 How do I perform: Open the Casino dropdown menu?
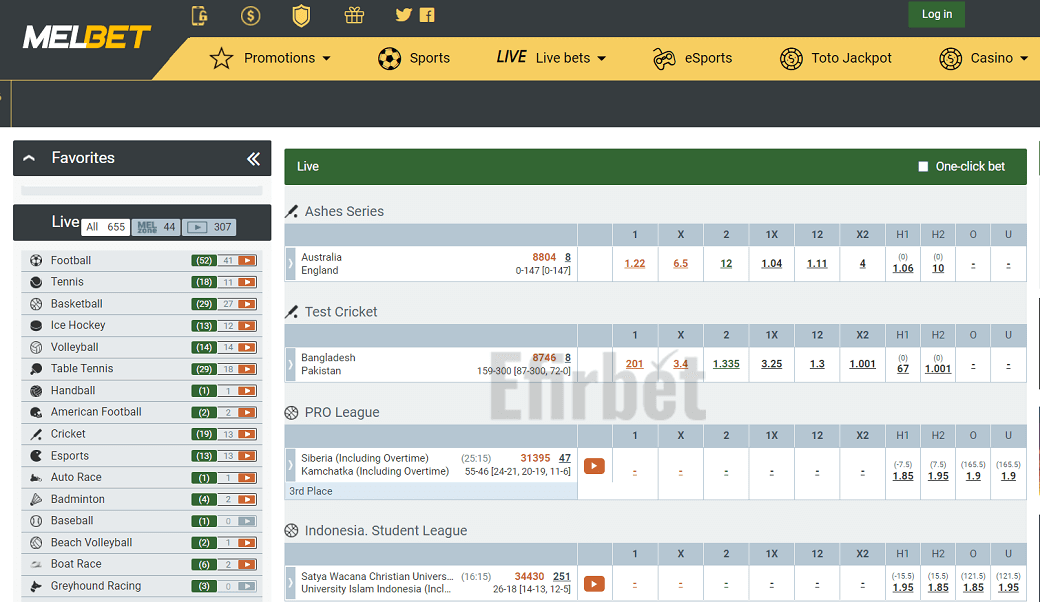pos(984,58)
